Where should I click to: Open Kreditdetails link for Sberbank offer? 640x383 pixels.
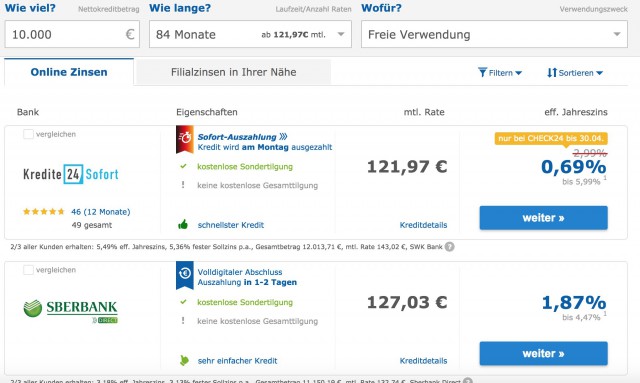pos(423,361)
